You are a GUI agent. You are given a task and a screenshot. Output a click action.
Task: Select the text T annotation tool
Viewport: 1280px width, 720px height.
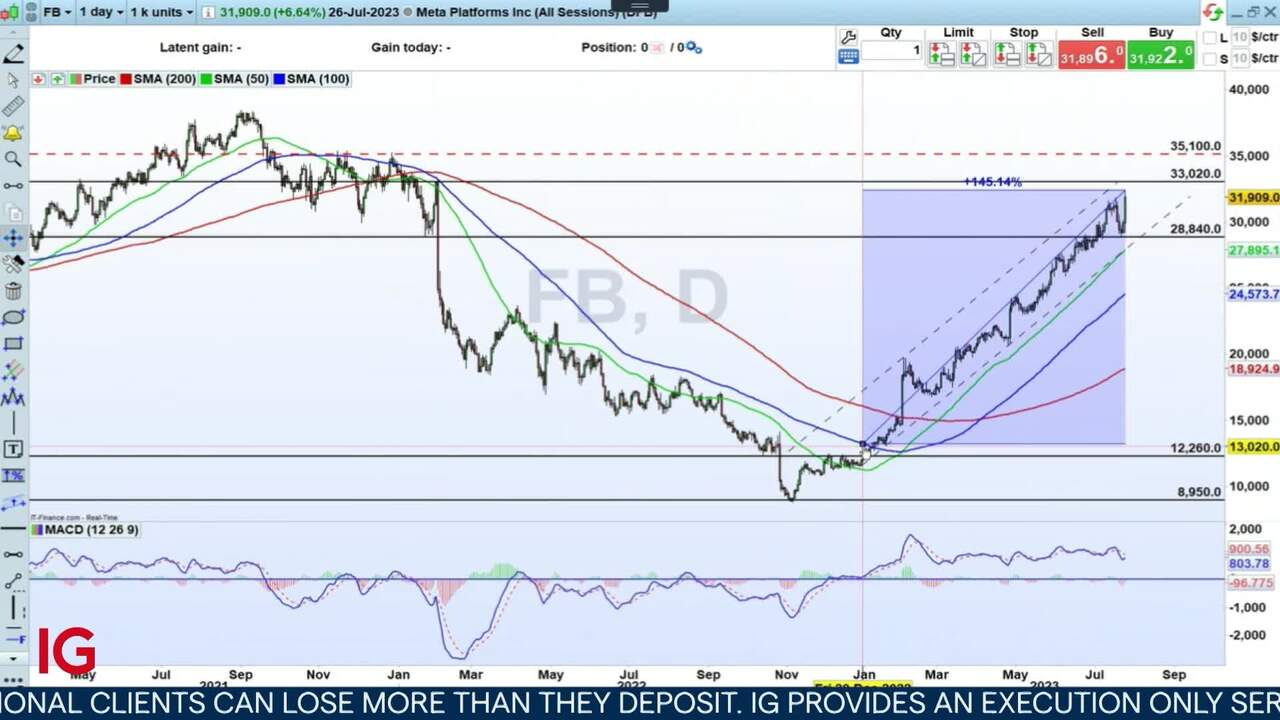(13, 449)
